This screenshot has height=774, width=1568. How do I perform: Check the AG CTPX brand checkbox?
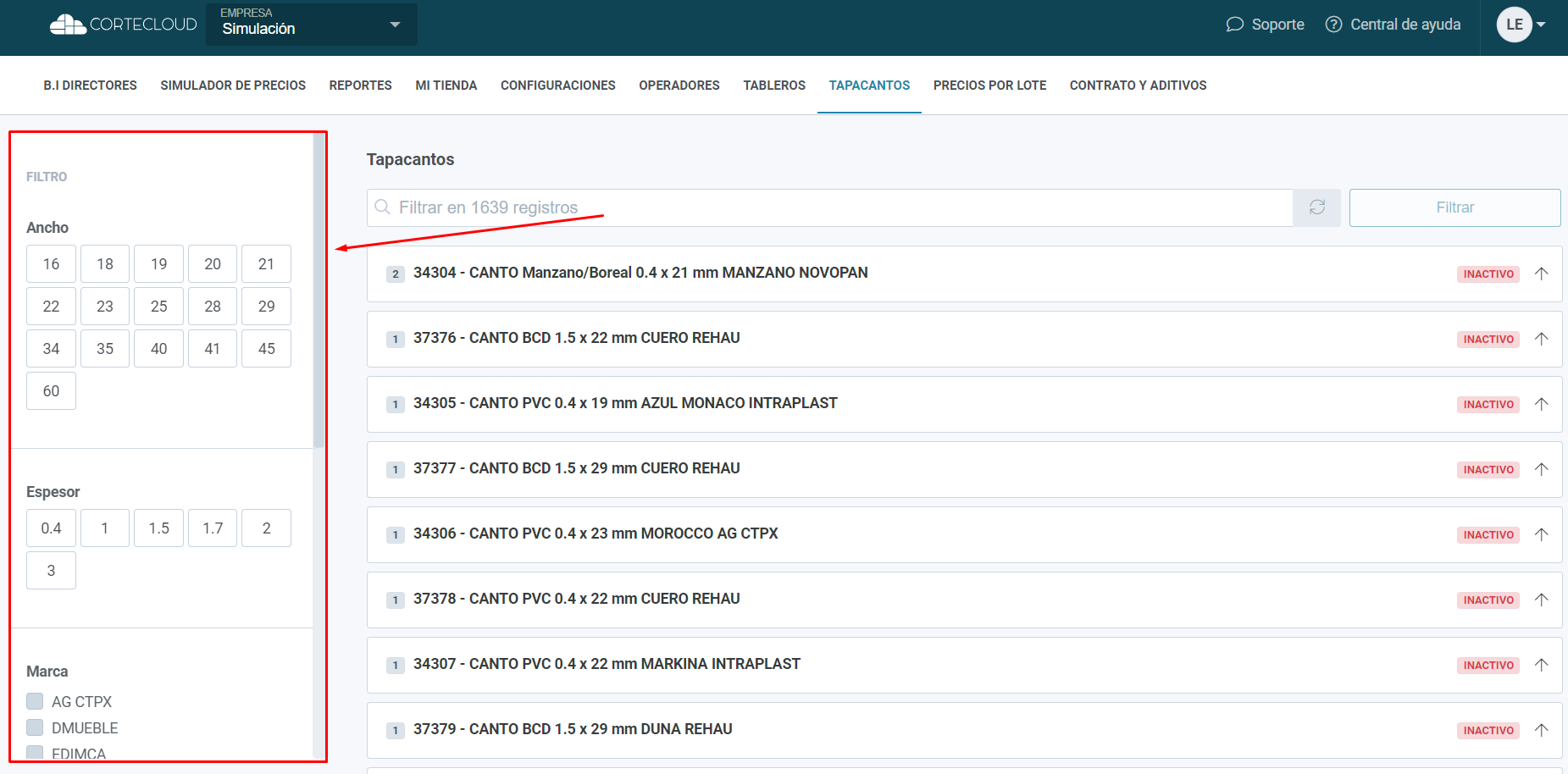(x=35, y=701)
